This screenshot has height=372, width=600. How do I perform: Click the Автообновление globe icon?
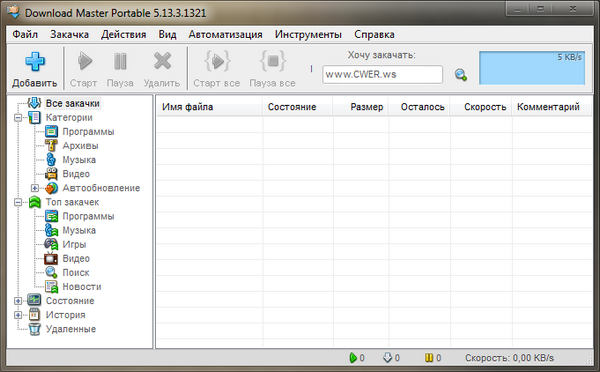click(51, 188)
